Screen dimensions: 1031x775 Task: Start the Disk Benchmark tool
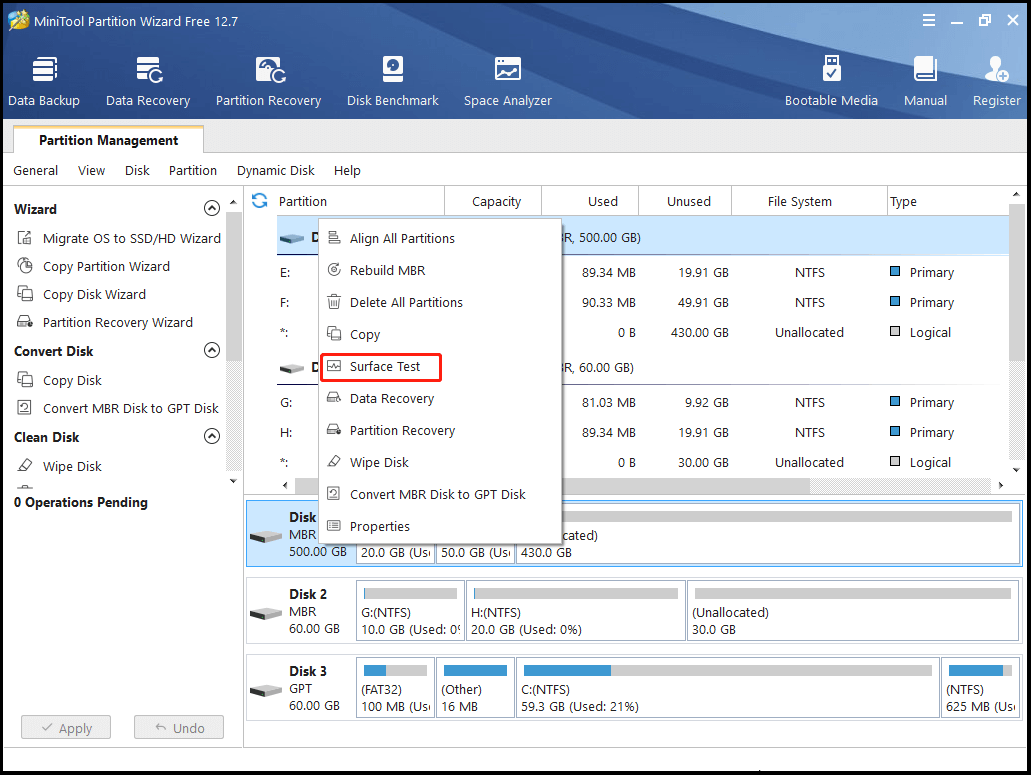tap(393, 81)
